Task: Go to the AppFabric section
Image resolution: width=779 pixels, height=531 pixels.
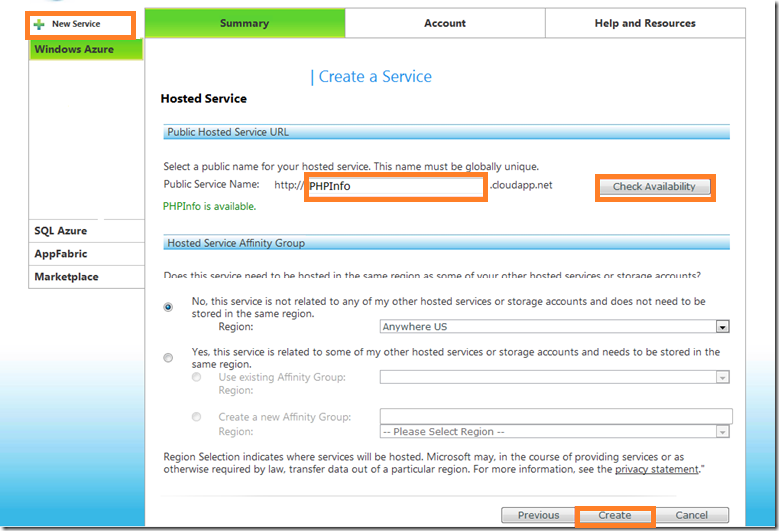Action: (86, 254)
